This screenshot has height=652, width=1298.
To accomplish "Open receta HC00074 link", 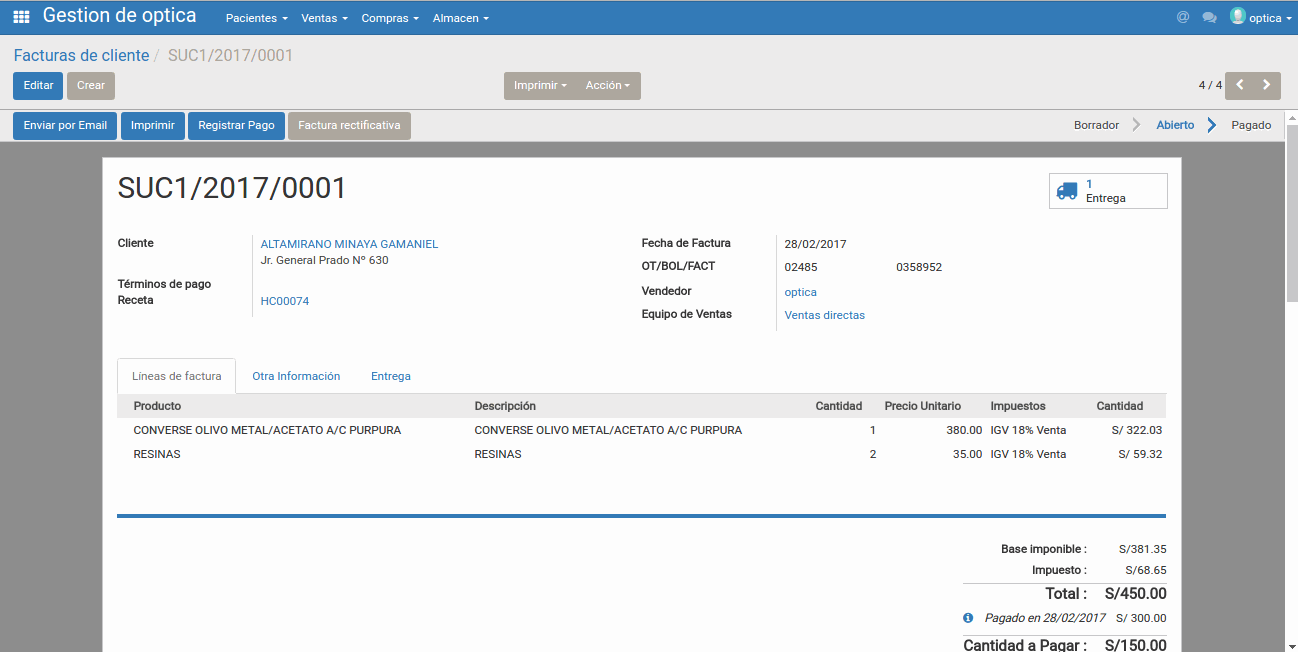I will 285,301.
